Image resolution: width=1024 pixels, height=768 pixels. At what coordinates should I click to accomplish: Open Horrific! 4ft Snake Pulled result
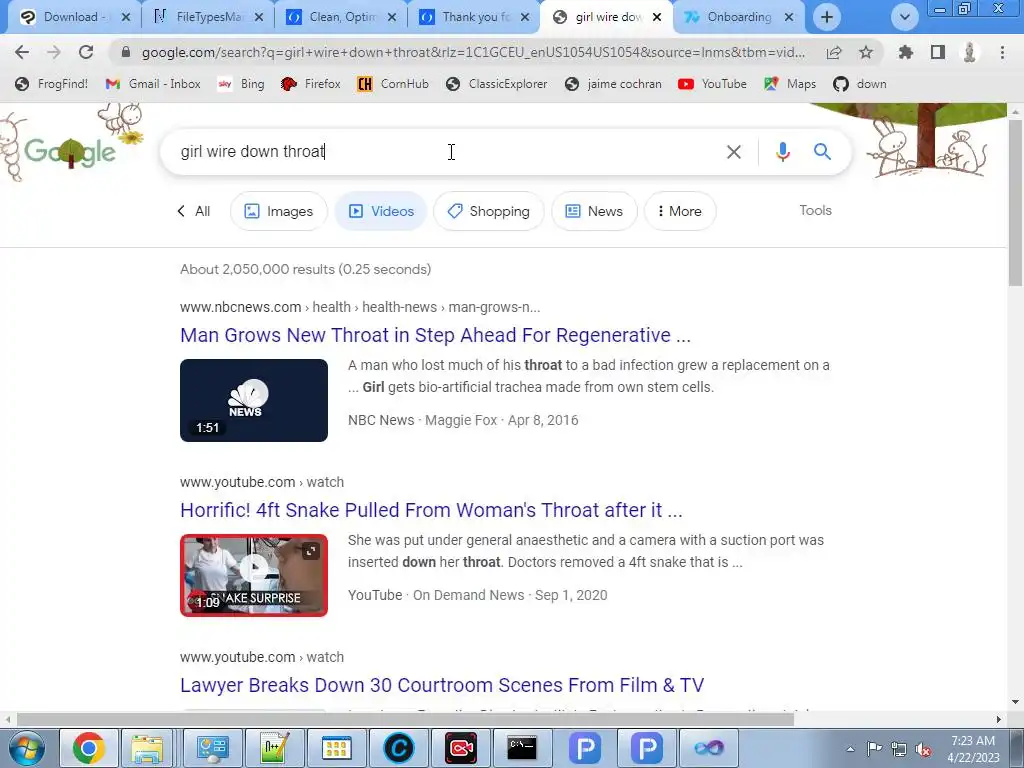[431, 510]
